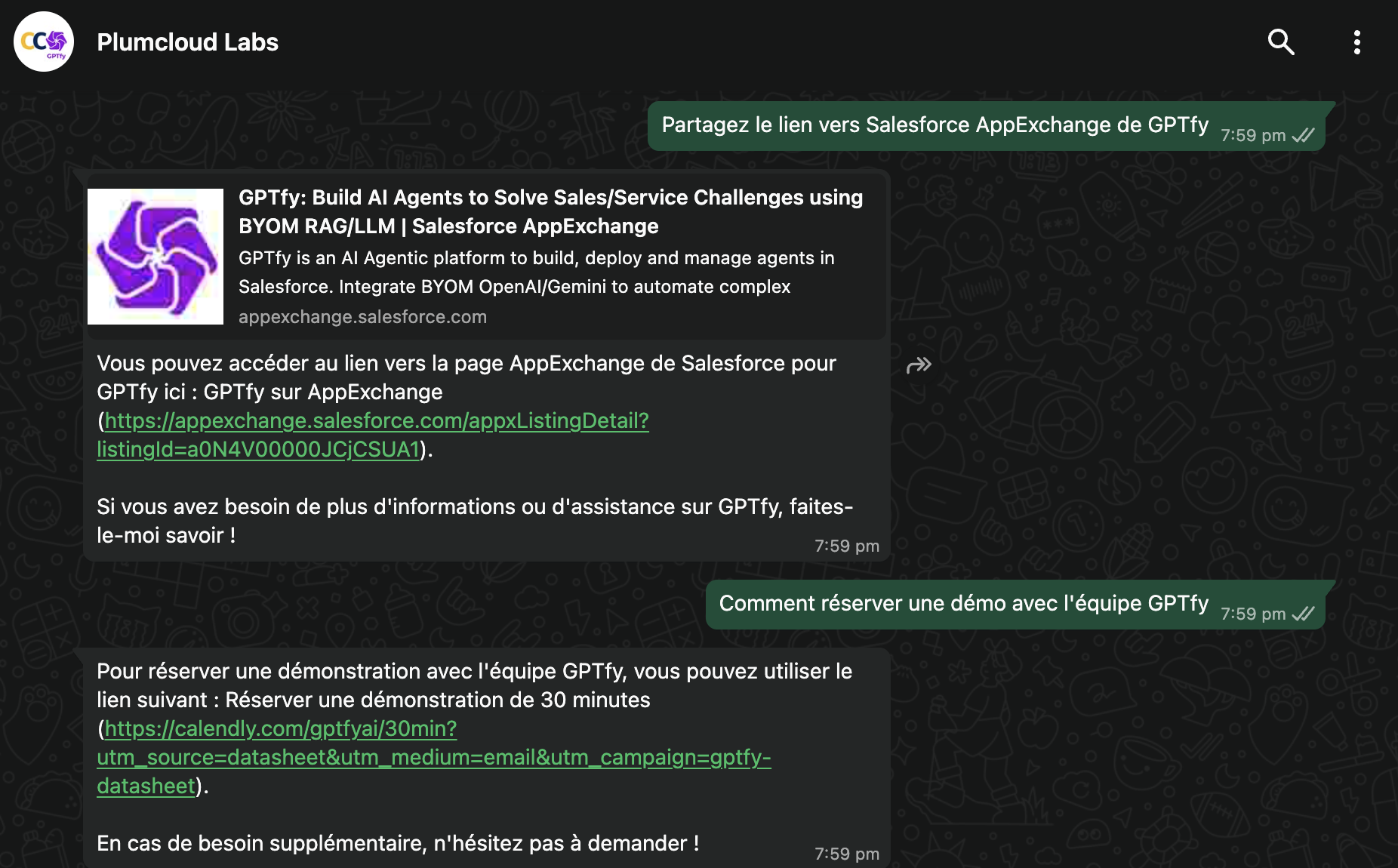The height and width of the screenshot is (868, 1398).
Task: Click the "En cas de besoin supplémentaire" line
Action: point(398,843)
